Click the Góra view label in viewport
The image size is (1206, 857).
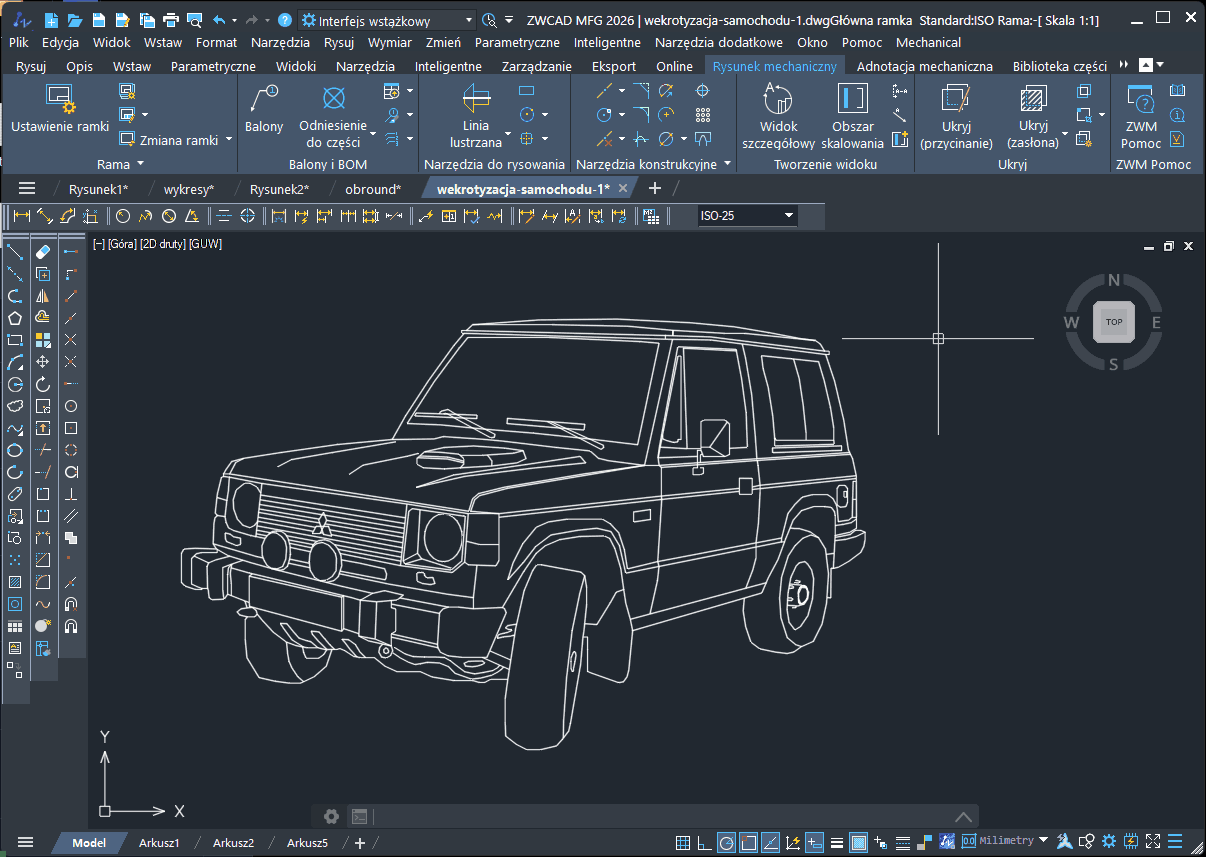click(120, 244)
